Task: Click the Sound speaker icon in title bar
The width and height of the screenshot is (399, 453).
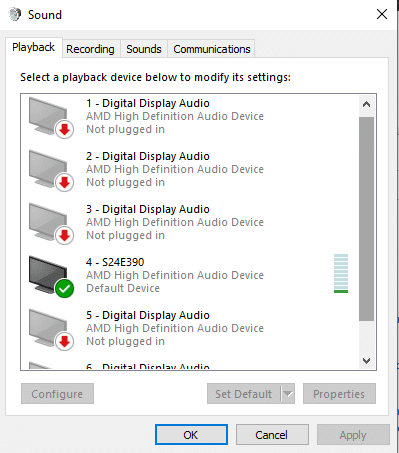Action: click(15, 15)
